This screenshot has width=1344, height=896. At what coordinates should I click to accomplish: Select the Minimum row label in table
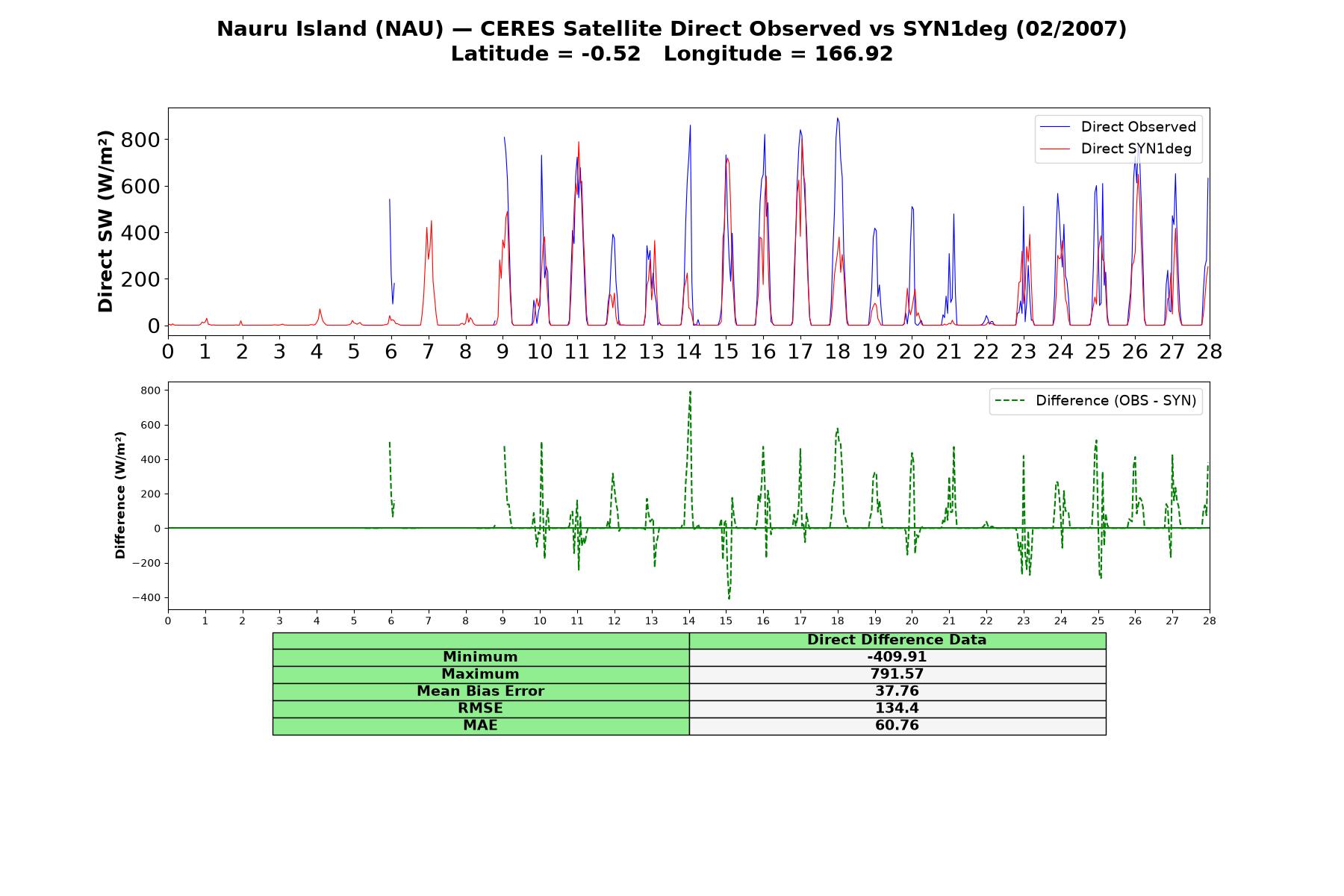(480, 657)
